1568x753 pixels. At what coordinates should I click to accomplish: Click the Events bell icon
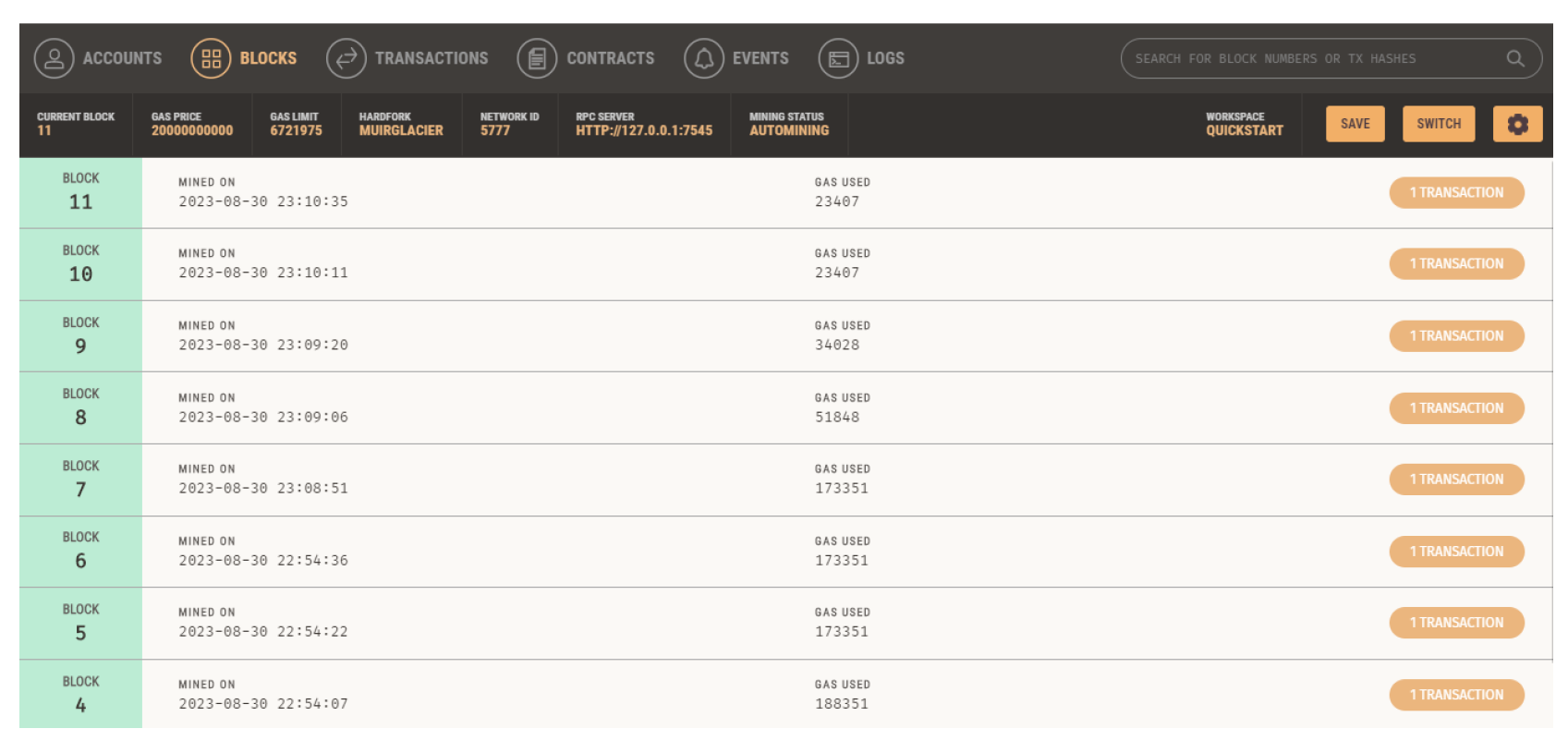point(703,58)
